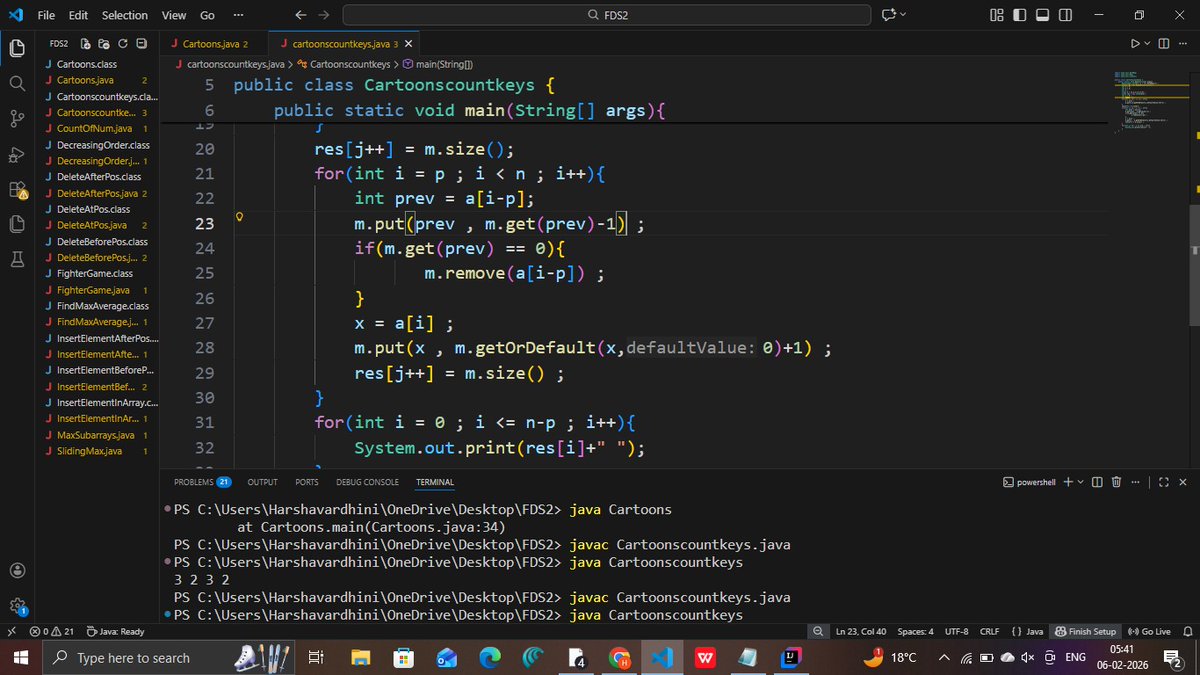Viewport: 1200px width, 675px height.
Task: Open editor More Actions ellipsis
Action: click(x=1181, y=44)
